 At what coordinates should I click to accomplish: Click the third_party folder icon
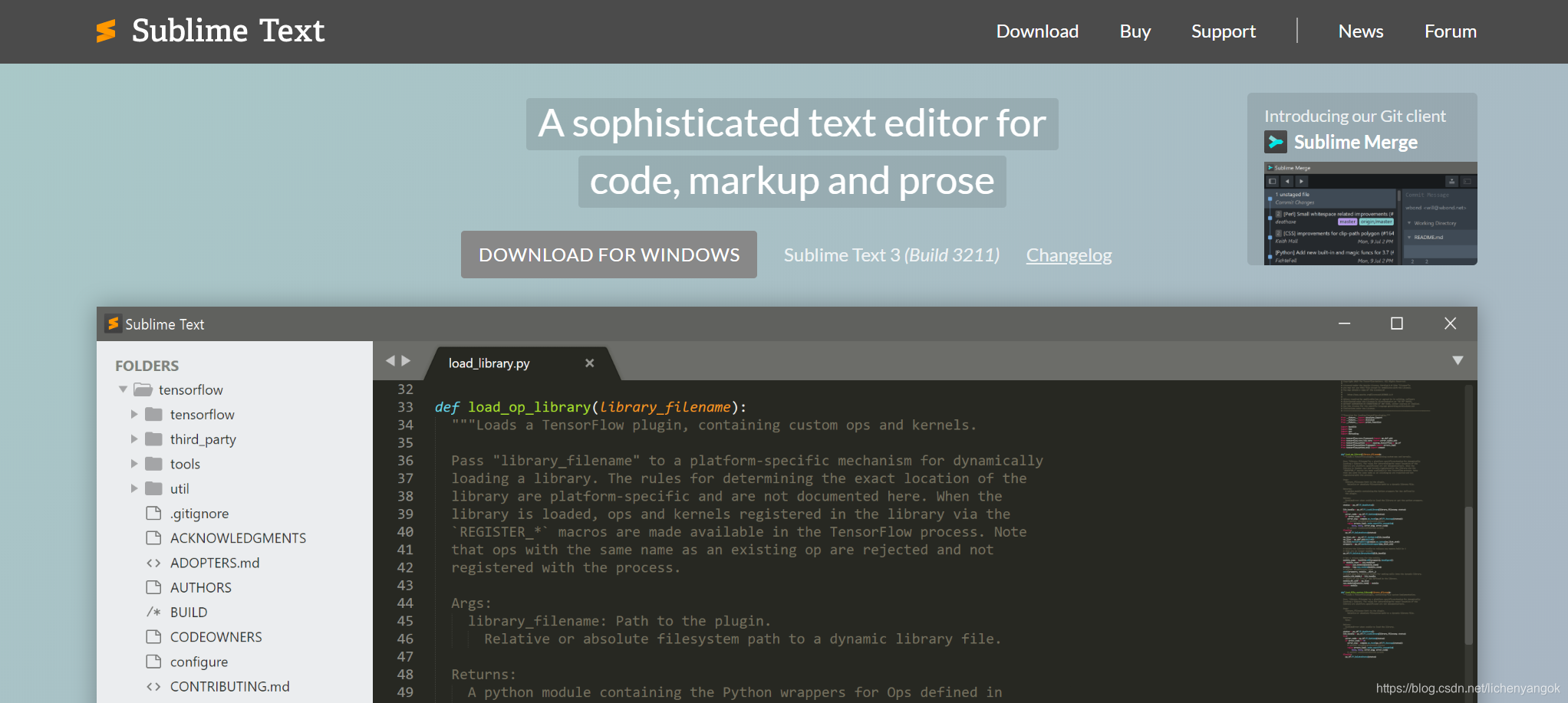(154, 439)
